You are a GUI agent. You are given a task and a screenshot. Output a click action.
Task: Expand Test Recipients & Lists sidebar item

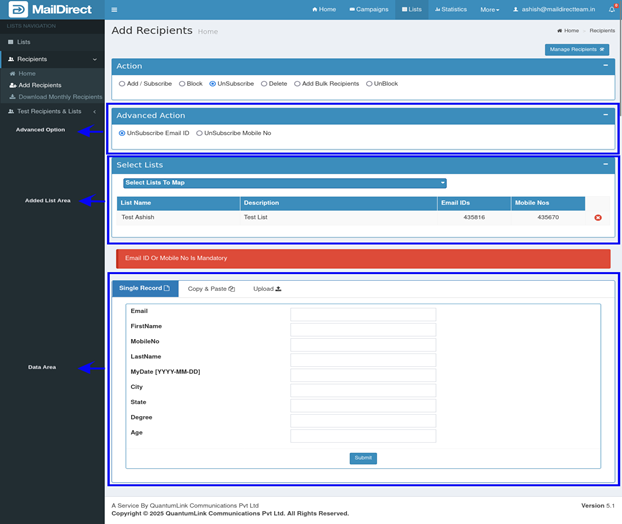(50, 111)
